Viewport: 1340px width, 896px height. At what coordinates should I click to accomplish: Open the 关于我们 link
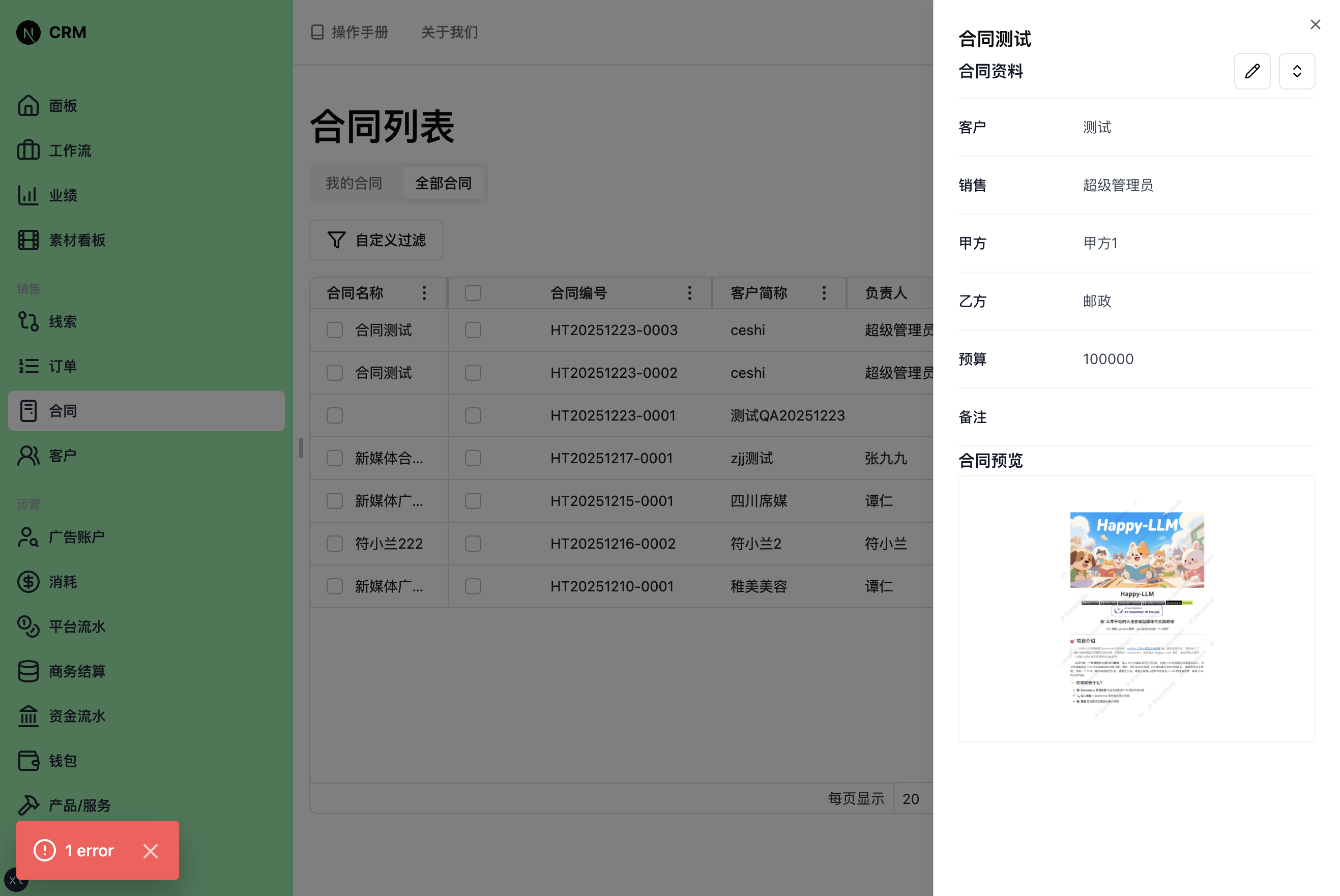click(449, 33)
